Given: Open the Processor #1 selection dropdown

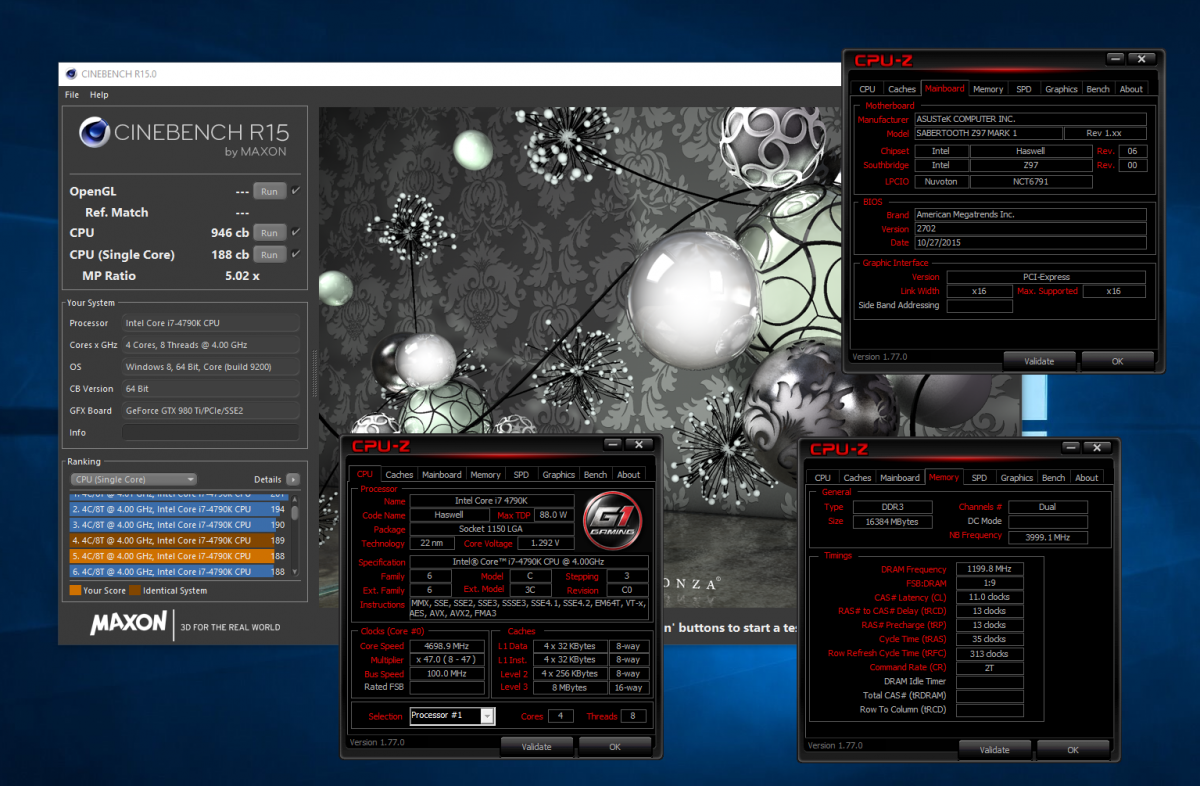Looking at the screenshot, I should pos(452,716).
